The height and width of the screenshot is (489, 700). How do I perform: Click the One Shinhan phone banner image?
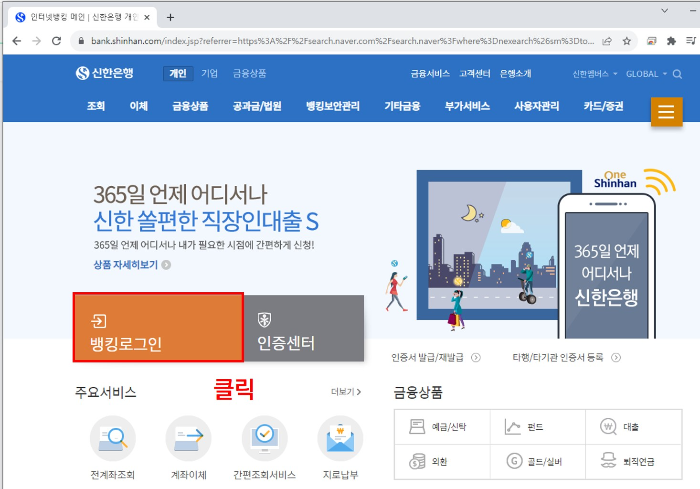click(x=607, y=266)
